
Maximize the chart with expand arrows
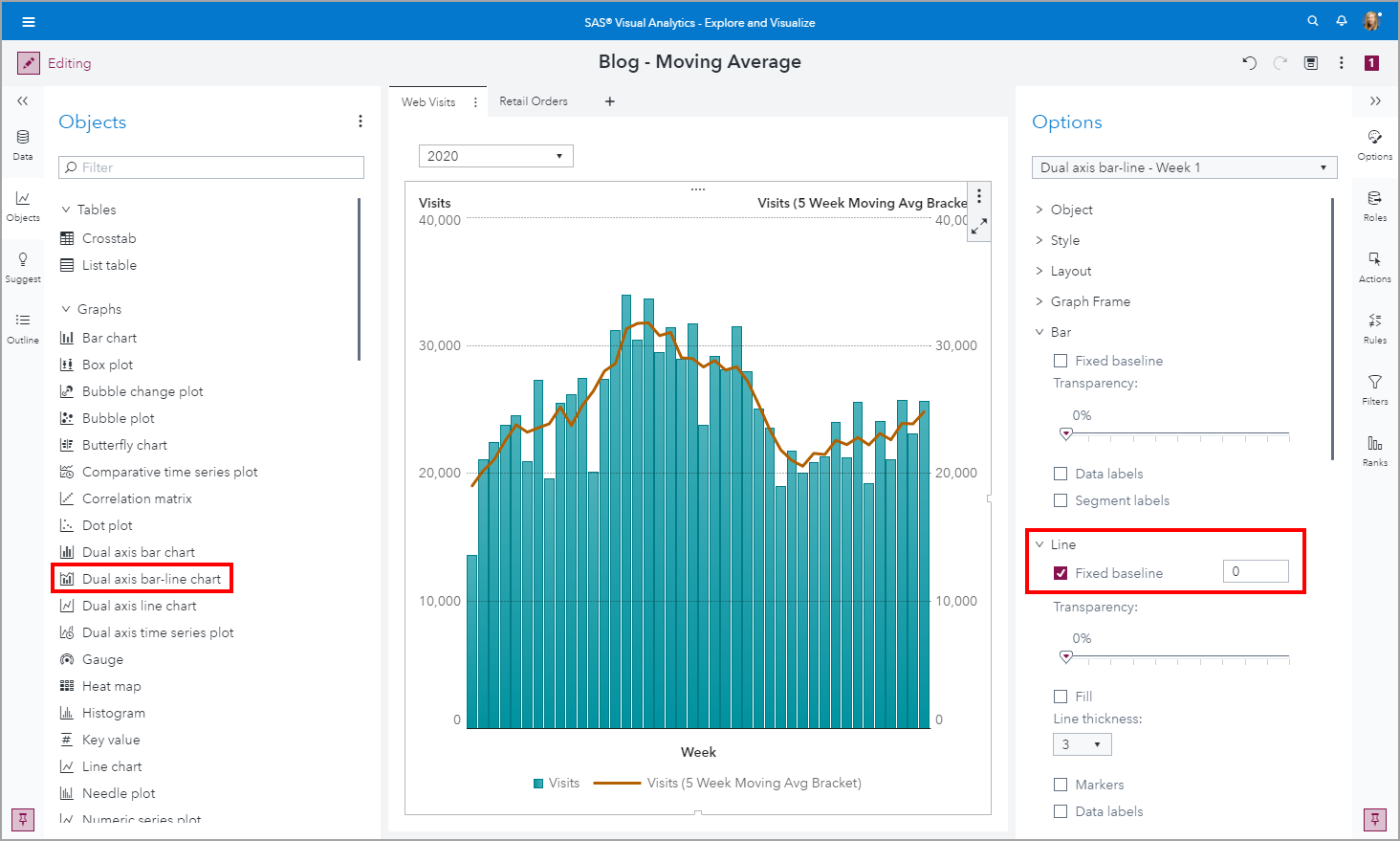tap(978, 227)
